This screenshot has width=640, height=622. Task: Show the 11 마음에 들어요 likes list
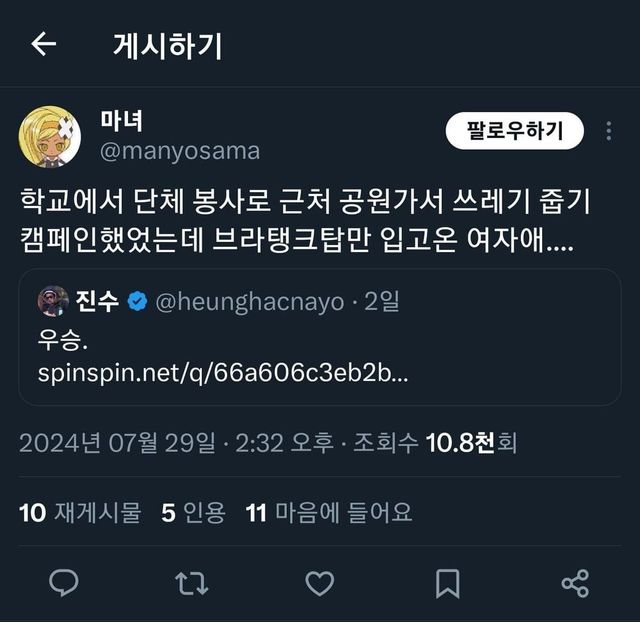328,513
